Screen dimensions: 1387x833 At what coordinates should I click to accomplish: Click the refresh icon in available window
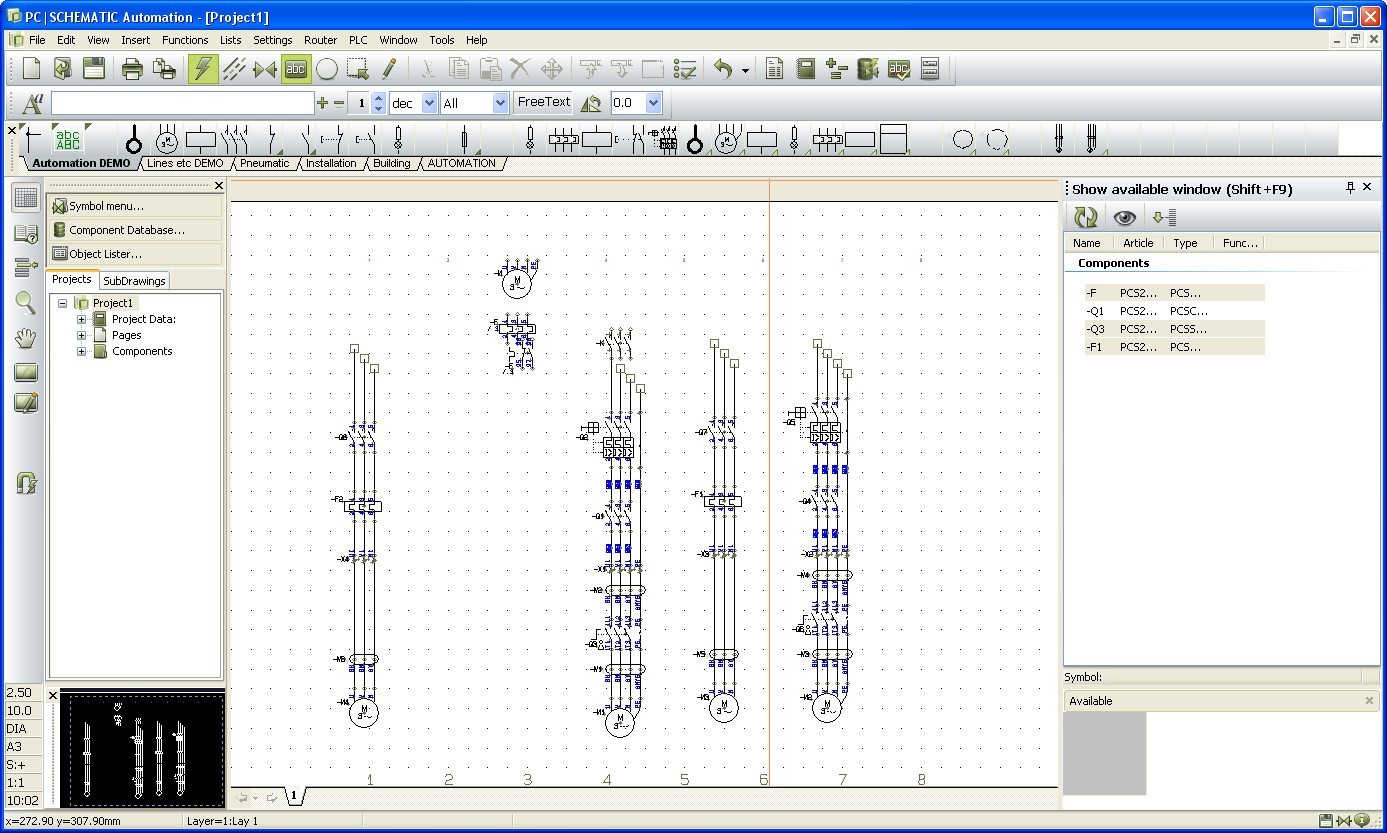(1085, 217)
